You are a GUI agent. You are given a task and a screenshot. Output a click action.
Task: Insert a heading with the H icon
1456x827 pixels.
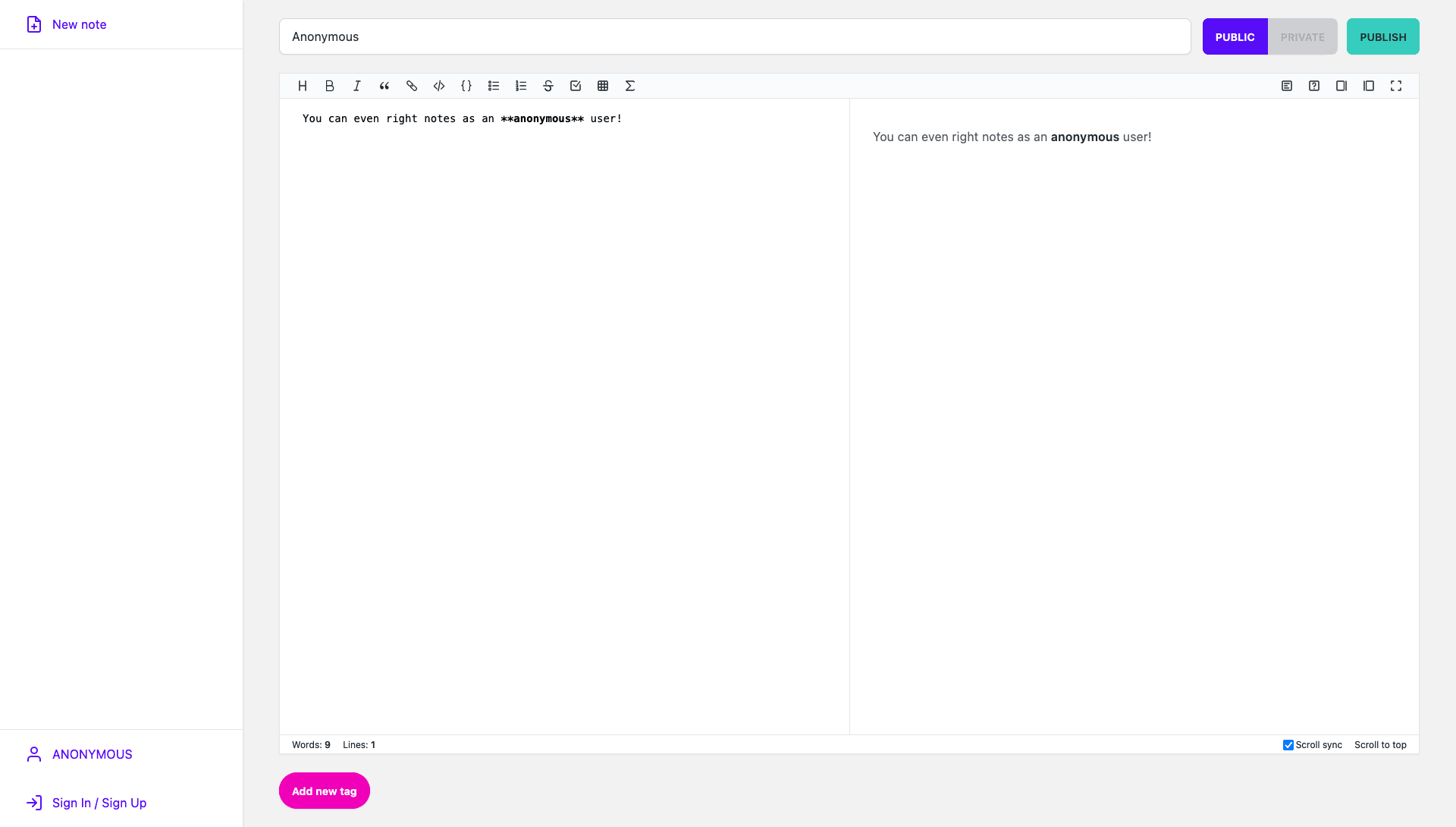point(303,86)
